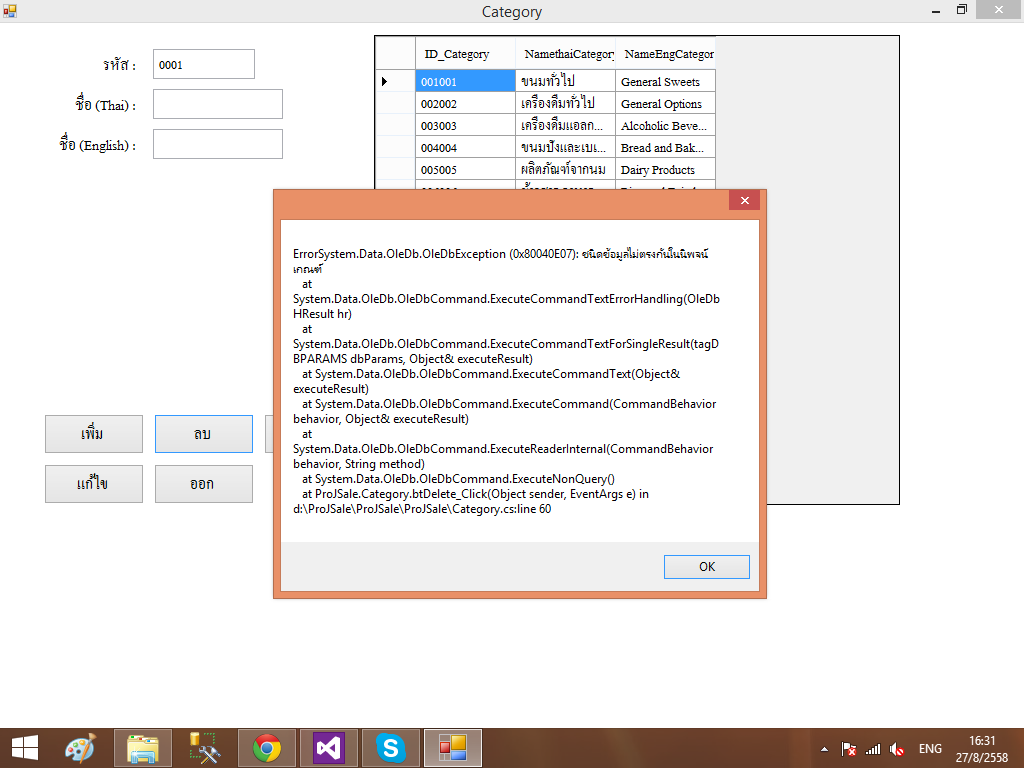Open Google Chrome from the taskbar
1024x768 pixels.
(x=266, y=748)
